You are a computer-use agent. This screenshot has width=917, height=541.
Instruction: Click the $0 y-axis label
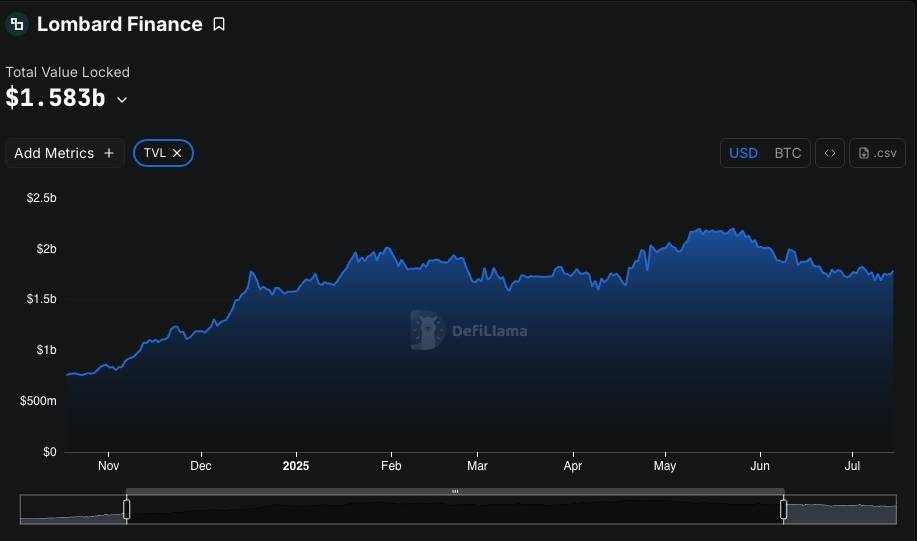point(50,452)
